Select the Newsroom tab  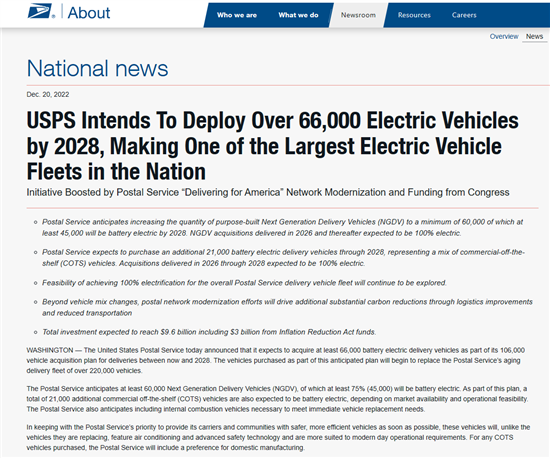(358, 15)
